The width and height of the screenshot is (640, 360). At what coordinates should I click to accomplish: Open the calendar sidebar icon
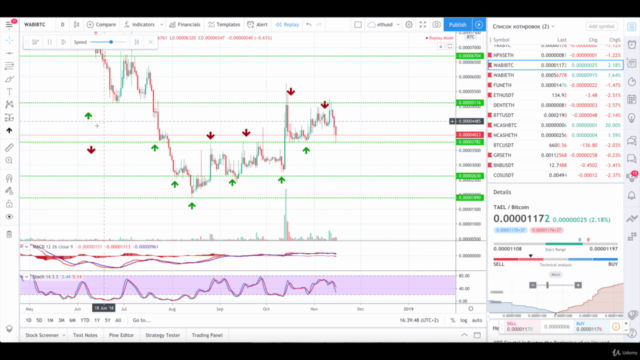tap(632, 99)
